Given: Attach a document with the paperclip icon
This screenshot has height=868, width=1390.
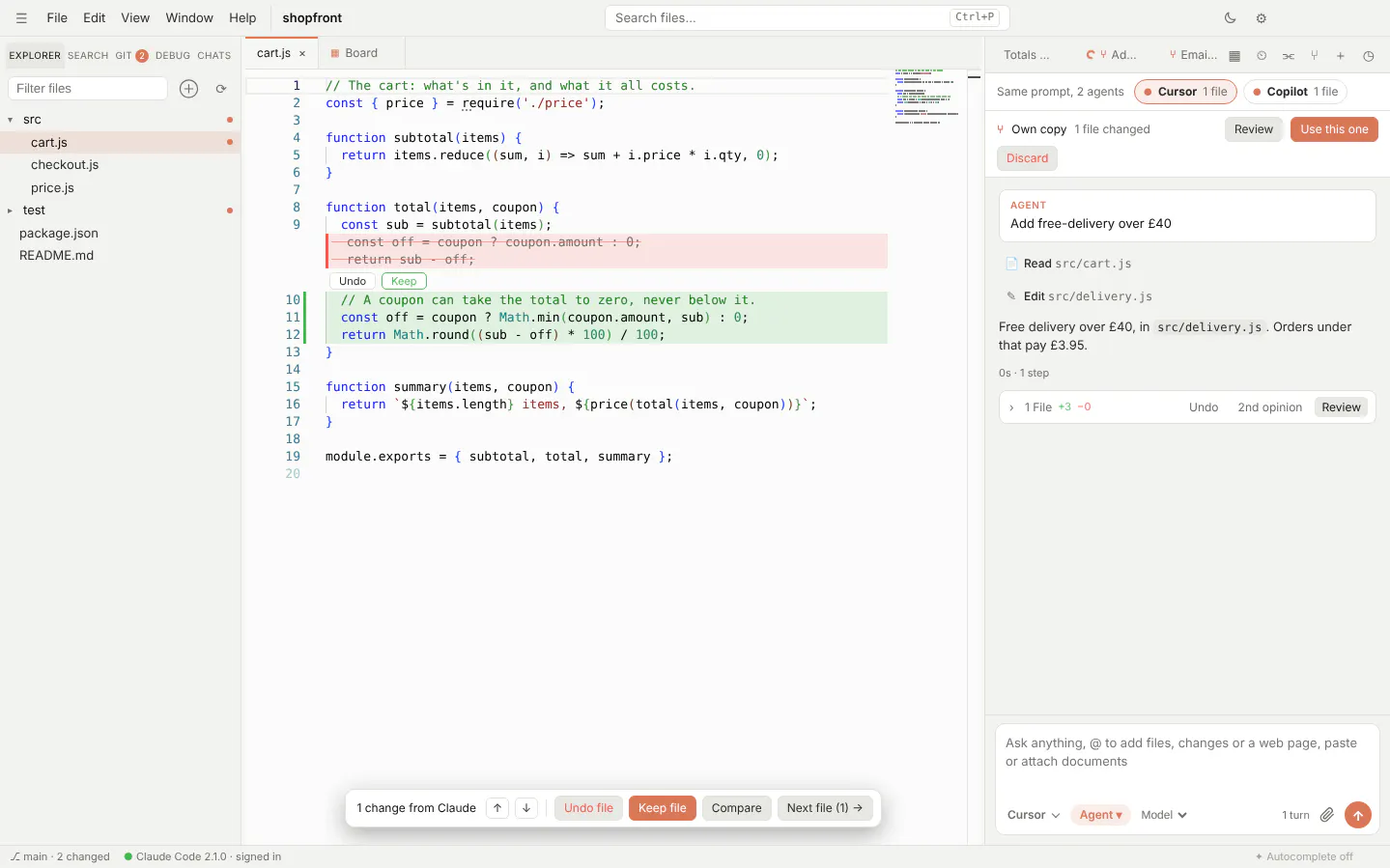Looking at the screenshot, I should click(1327, 815).
